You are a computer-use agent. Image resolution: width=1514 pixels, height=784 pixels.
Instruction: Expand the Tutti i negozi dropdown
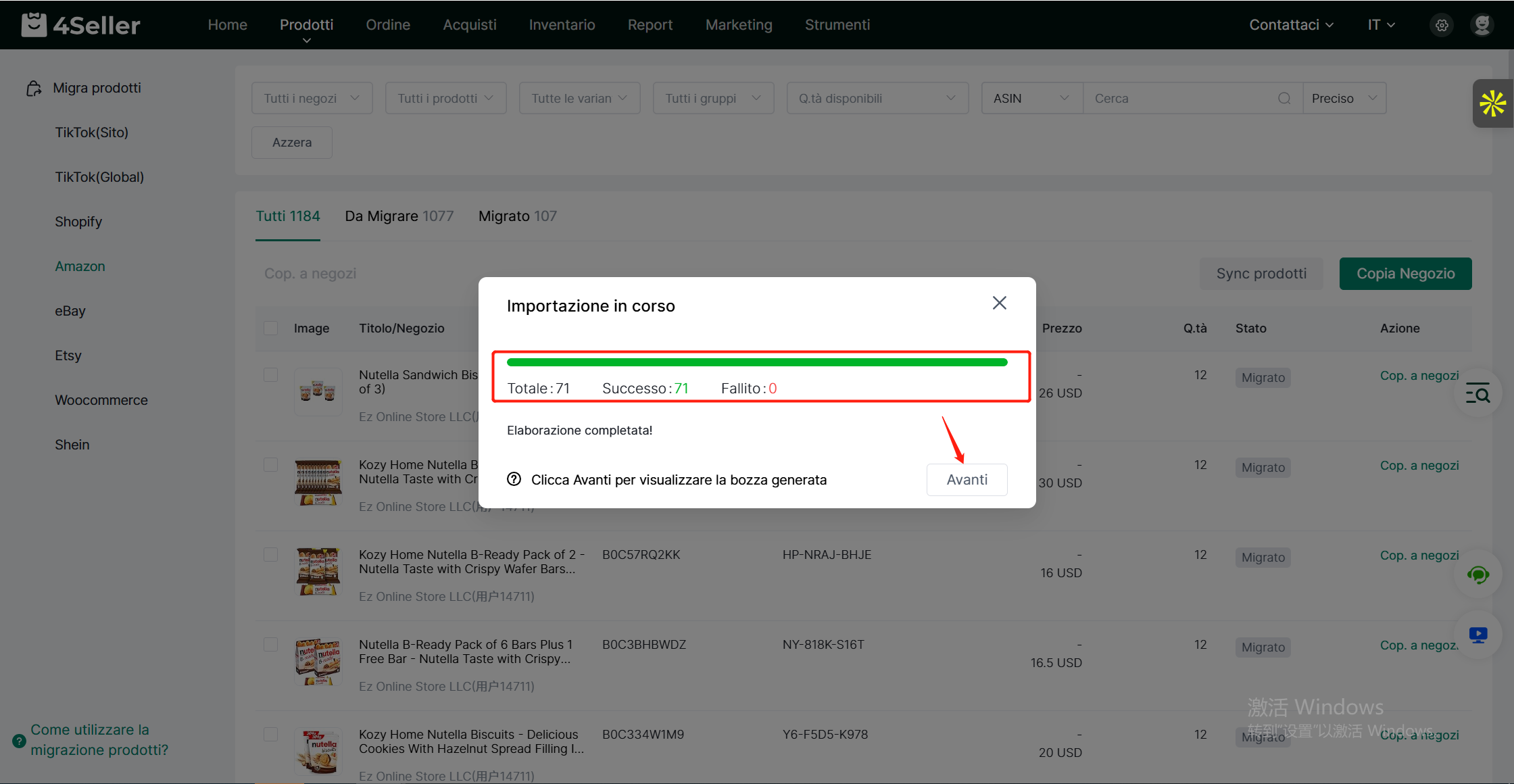[312, 99]
